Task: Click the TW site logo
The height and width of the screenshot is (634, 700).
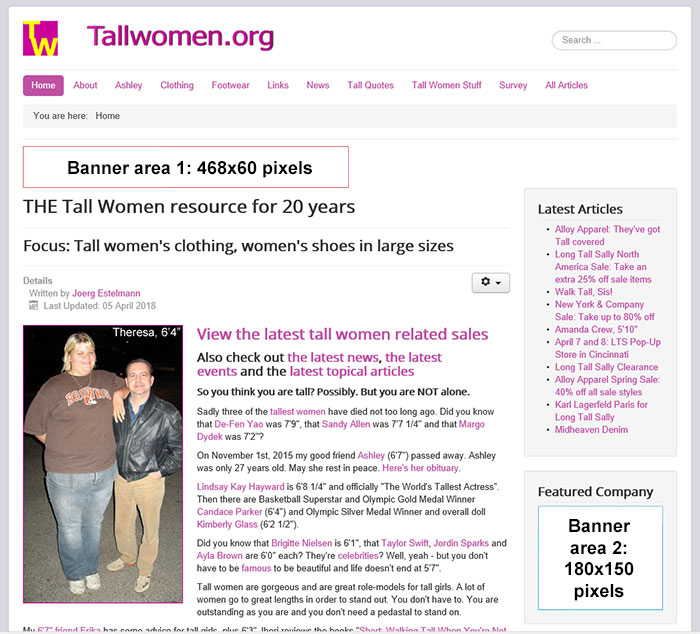Action: pyautogui.click(x=40, y=38)
